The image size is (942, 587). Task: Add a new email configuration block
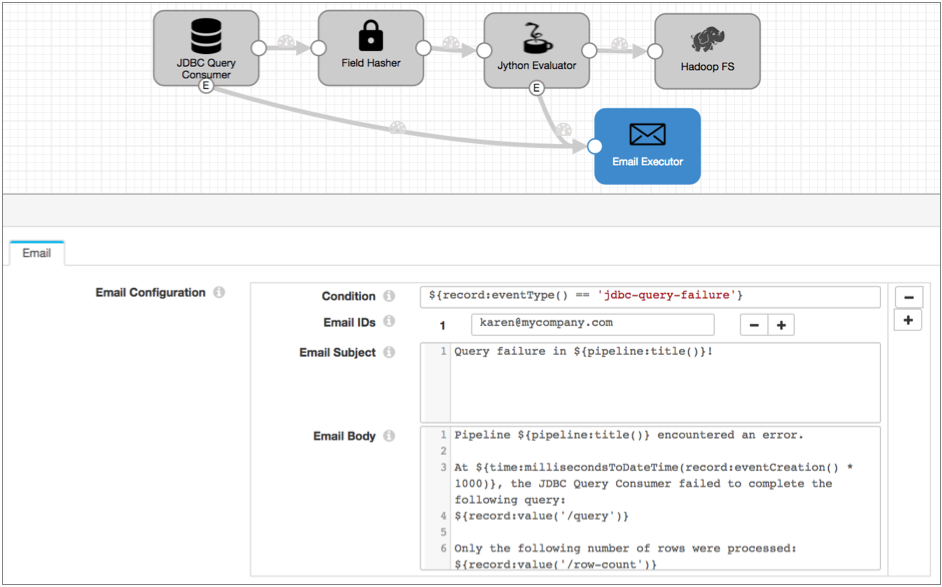(908, 320)
